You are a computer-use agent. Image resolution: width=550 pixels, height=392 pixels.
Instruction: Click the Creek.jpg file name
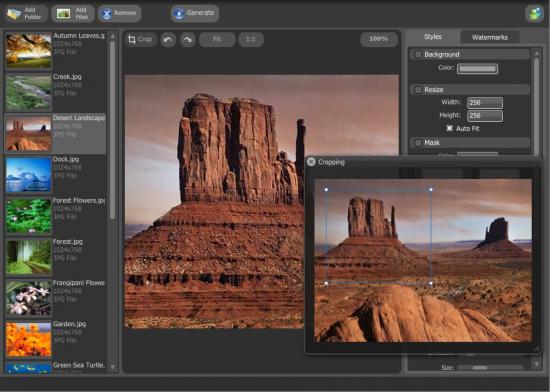tap(67, 76)
